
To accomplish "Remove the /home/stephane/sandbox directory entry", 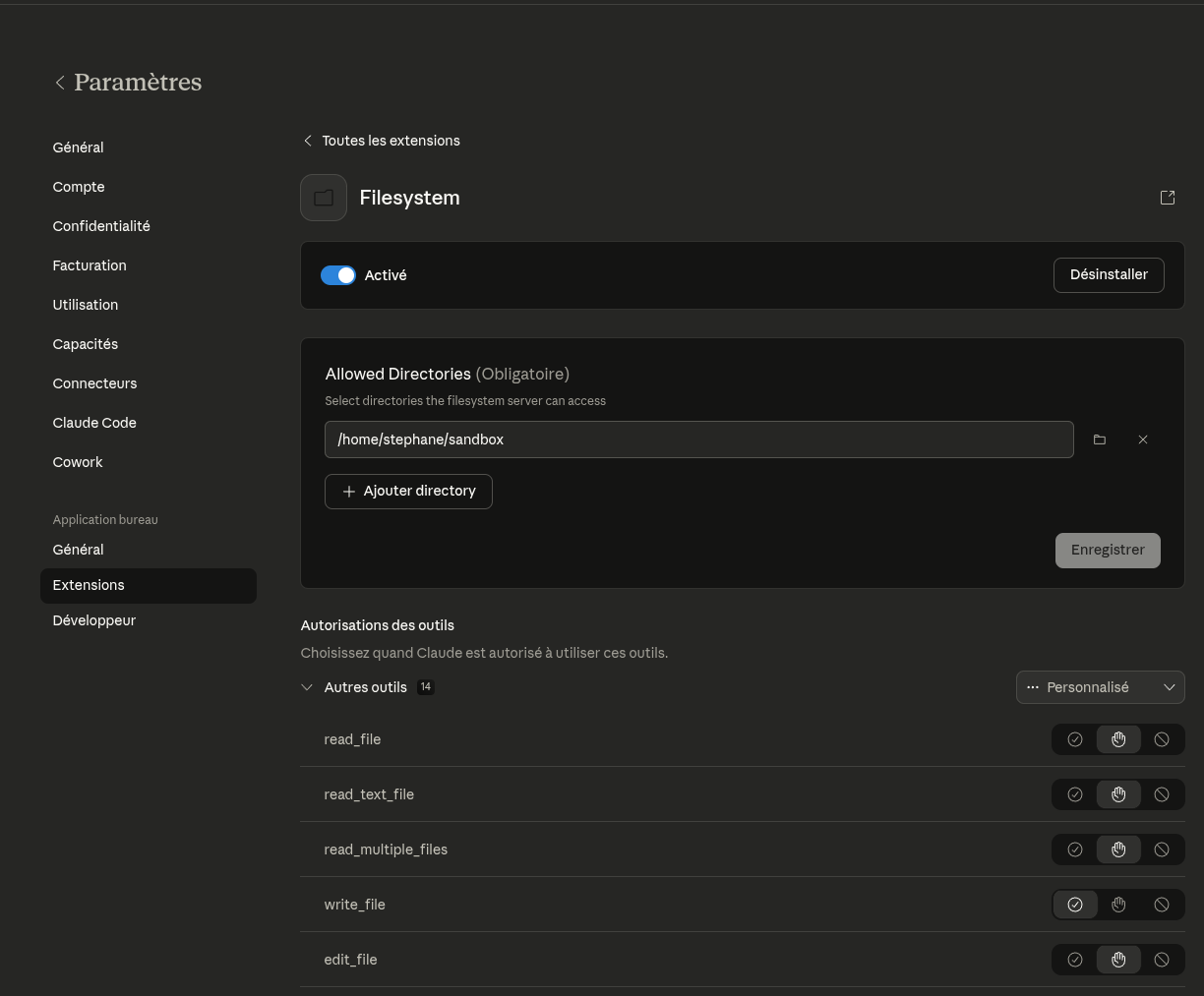I will tap(1143, 439).
